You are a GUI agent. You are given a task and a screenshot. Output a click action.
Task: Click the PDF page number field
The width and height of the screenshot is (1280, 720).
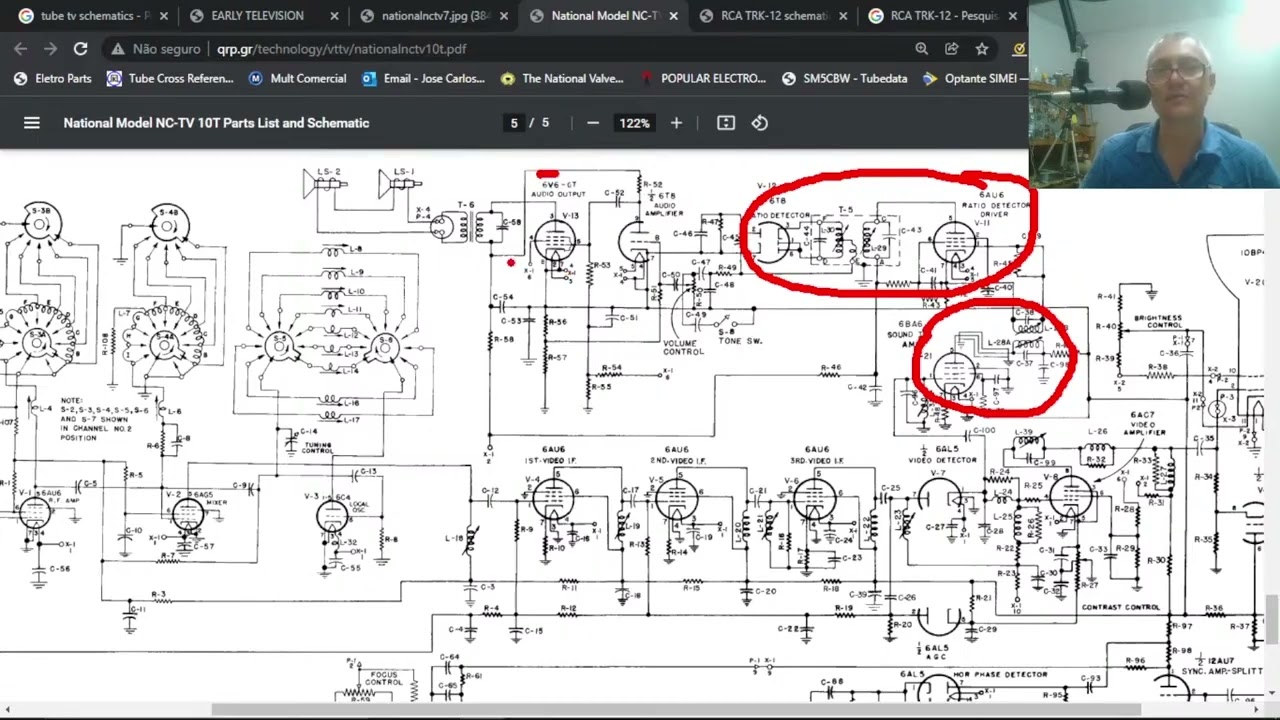(x=514, y=123)
